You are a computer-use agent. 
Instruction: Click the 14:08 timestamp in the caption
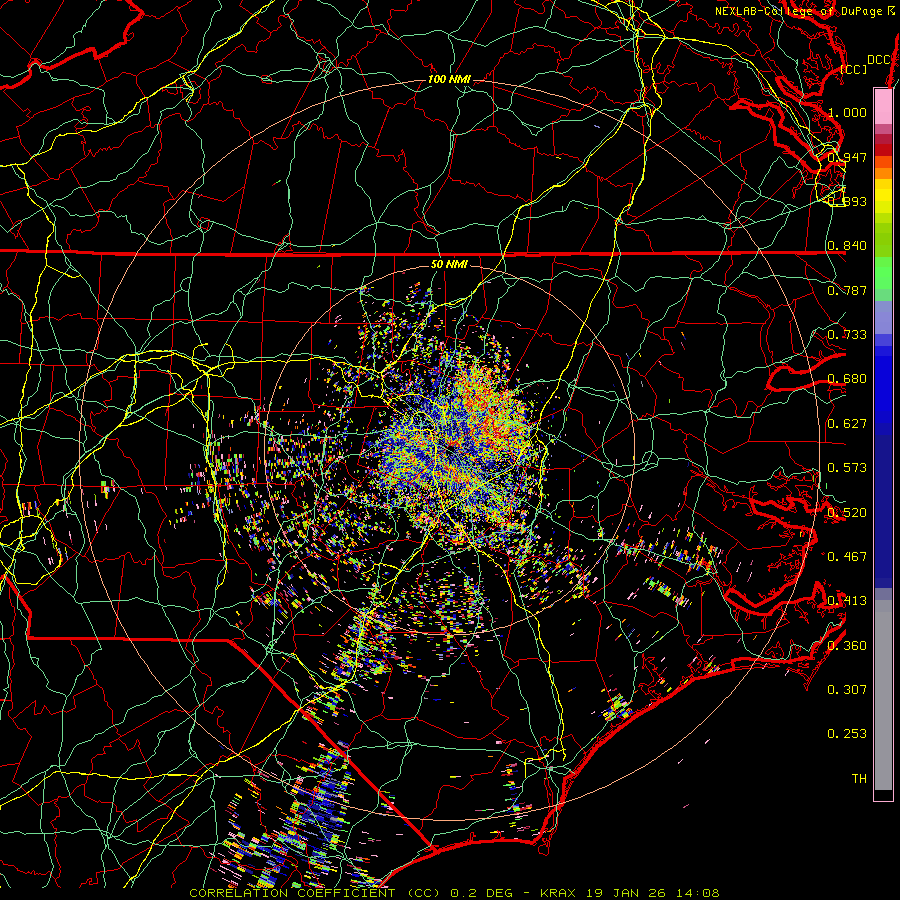click(697, 893)
